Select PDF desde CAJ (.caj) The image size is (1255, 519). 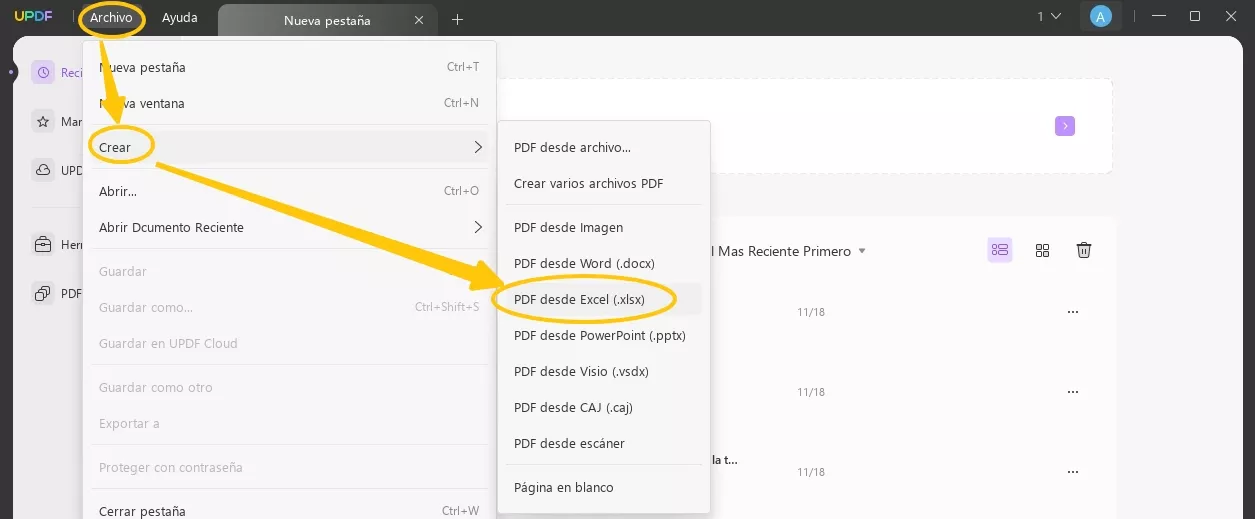(603, 407)
